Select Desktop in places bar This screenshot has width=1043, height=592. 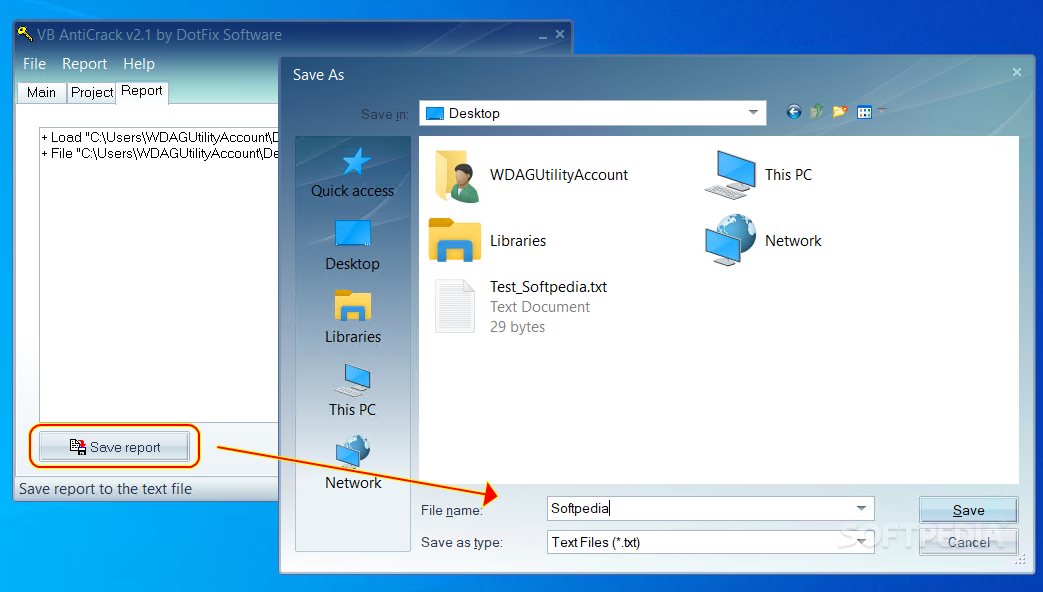coord(353,245)
